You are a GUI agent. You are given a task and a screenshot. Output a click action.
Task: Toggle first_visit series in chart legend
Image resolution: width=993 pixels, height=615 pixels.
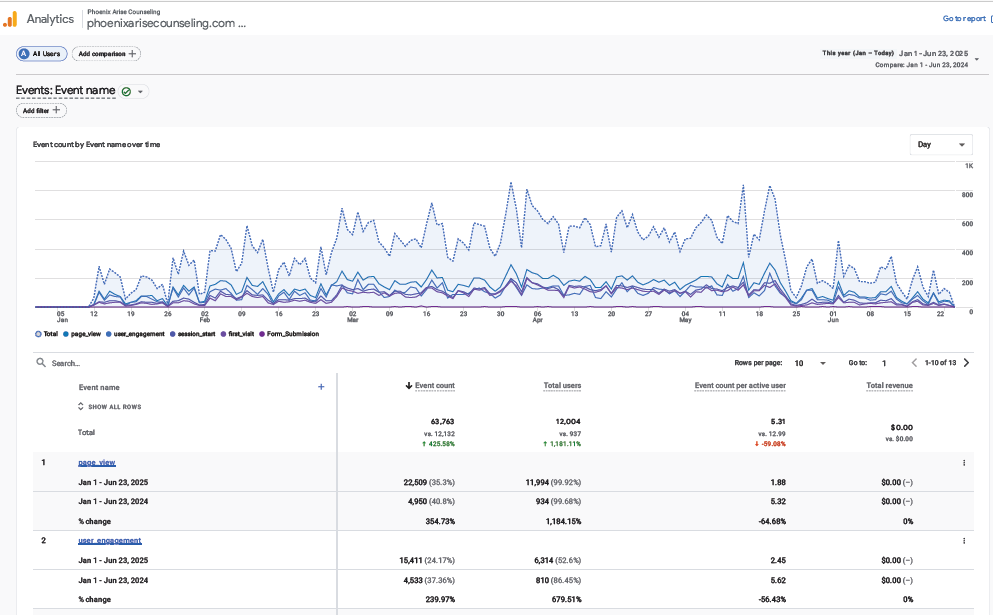pos(237,334)
